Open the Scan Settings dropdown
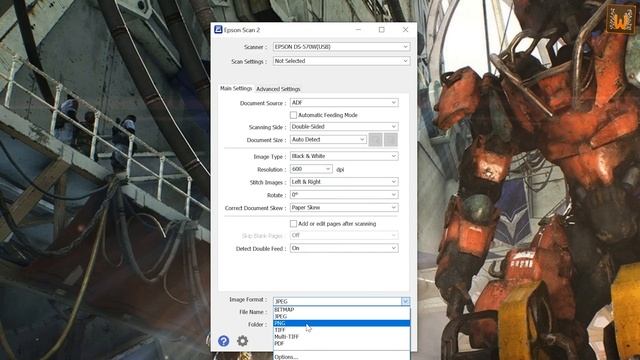 [341, 61]
